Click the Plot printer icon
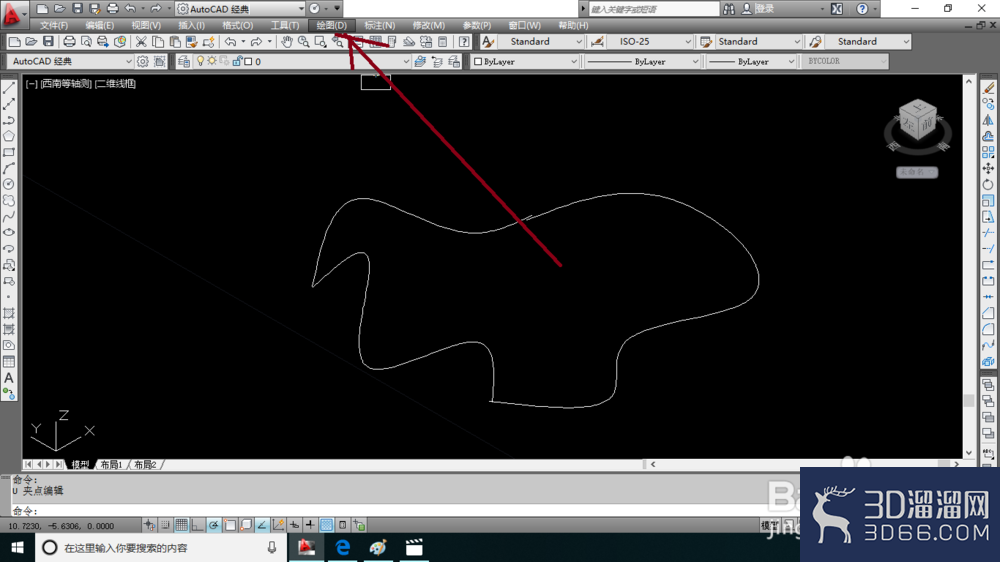This screenshot has height=562, width=1000. pyautogui.click(x=69, y=42)
